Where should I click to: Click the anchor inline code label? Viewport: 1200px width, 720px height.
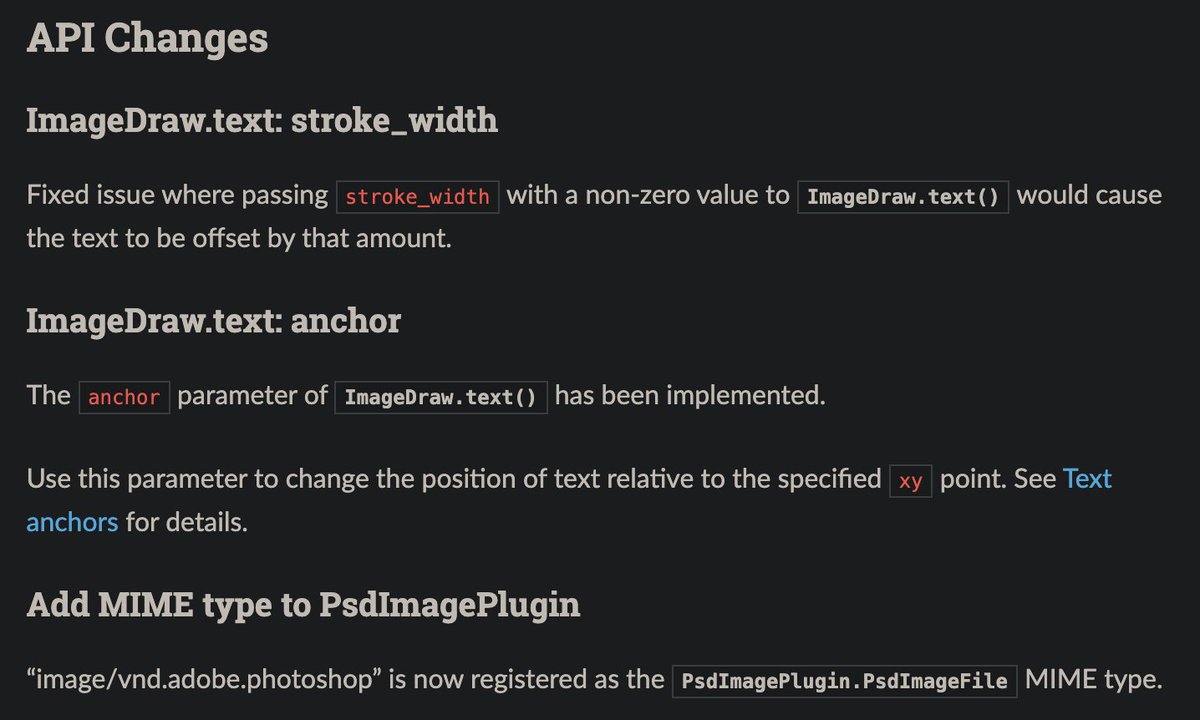(x=124, y=397)
